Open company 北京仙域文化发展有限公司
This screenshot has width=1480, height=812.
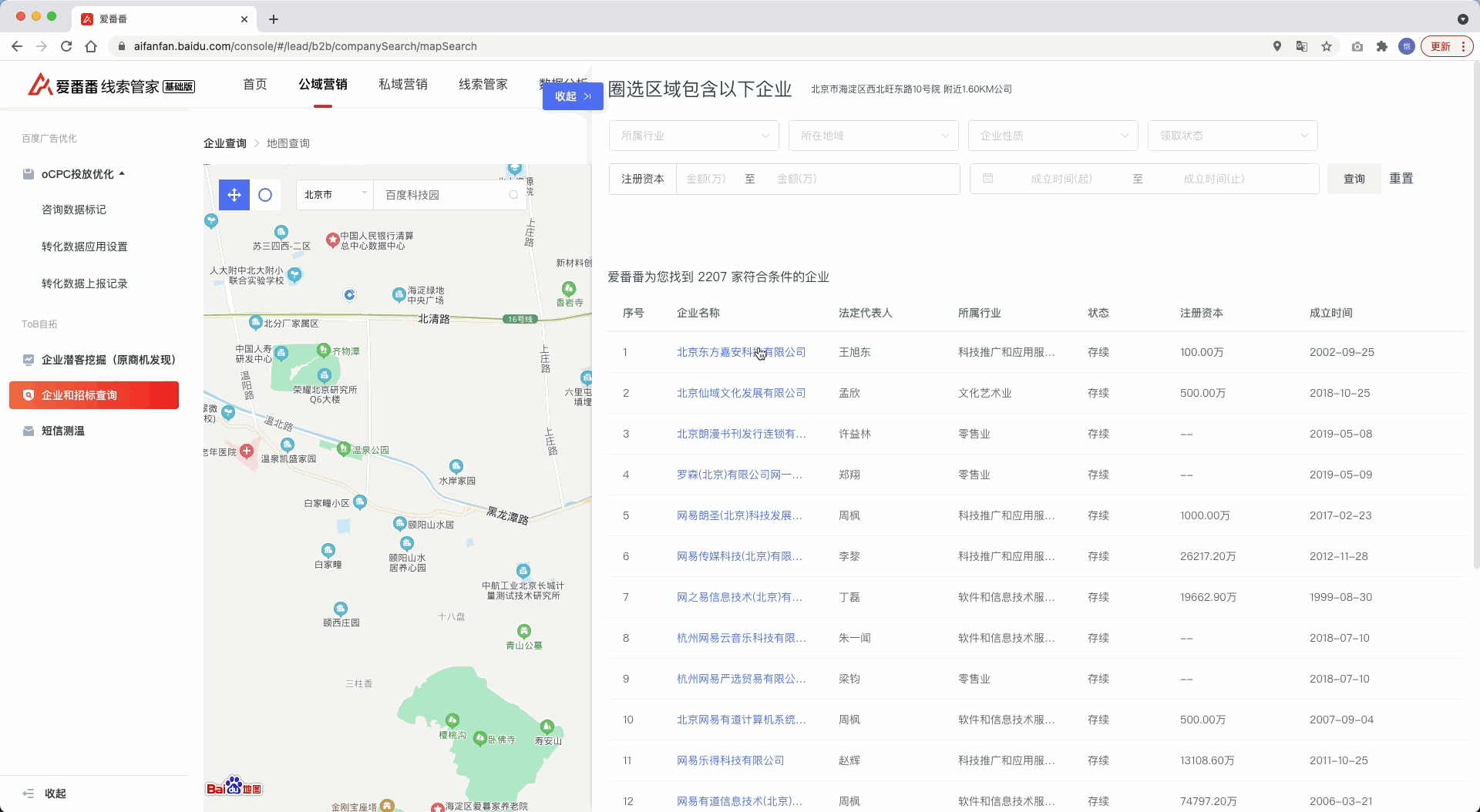[x=742, y=393]
